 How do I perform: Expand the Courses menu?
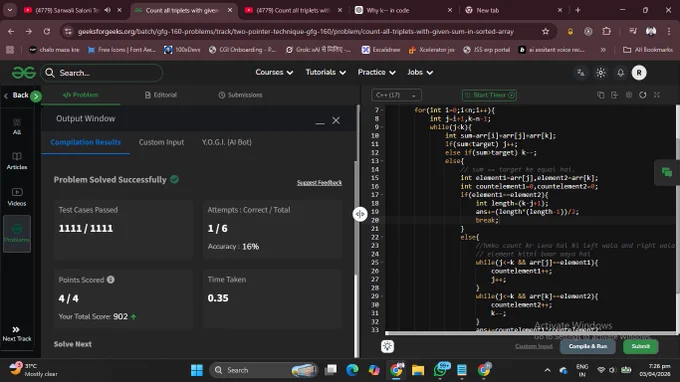(x=274, y=72)
